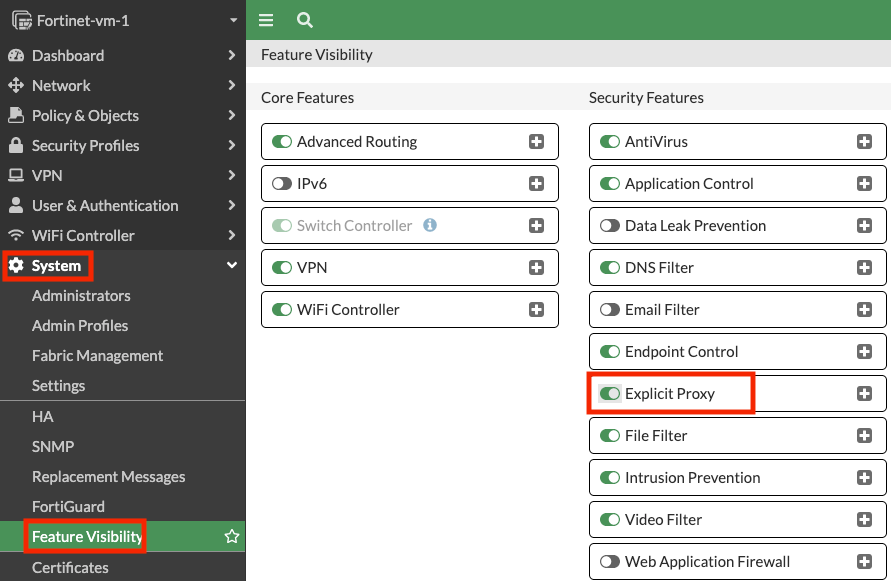Enable the IPv6 toggle
Screen dimensions: 891x581
(x=281, y=184)
